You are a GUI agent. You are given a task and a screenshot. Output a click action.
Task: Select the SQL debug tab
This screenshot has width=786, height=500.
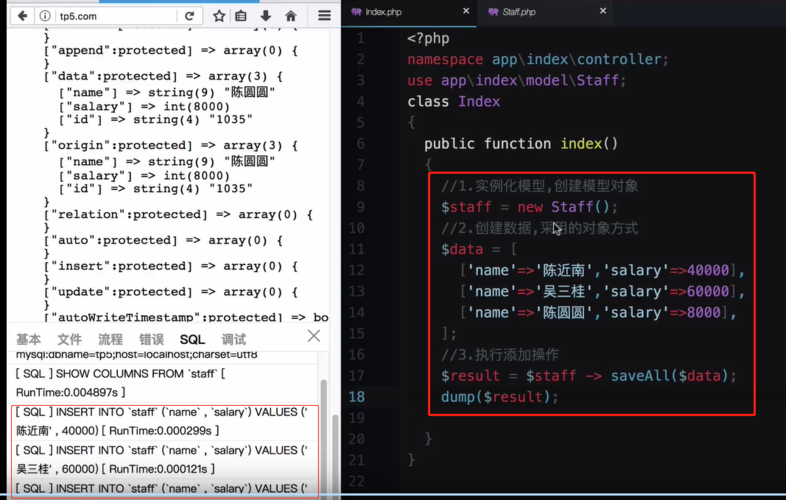coord(192,340)
